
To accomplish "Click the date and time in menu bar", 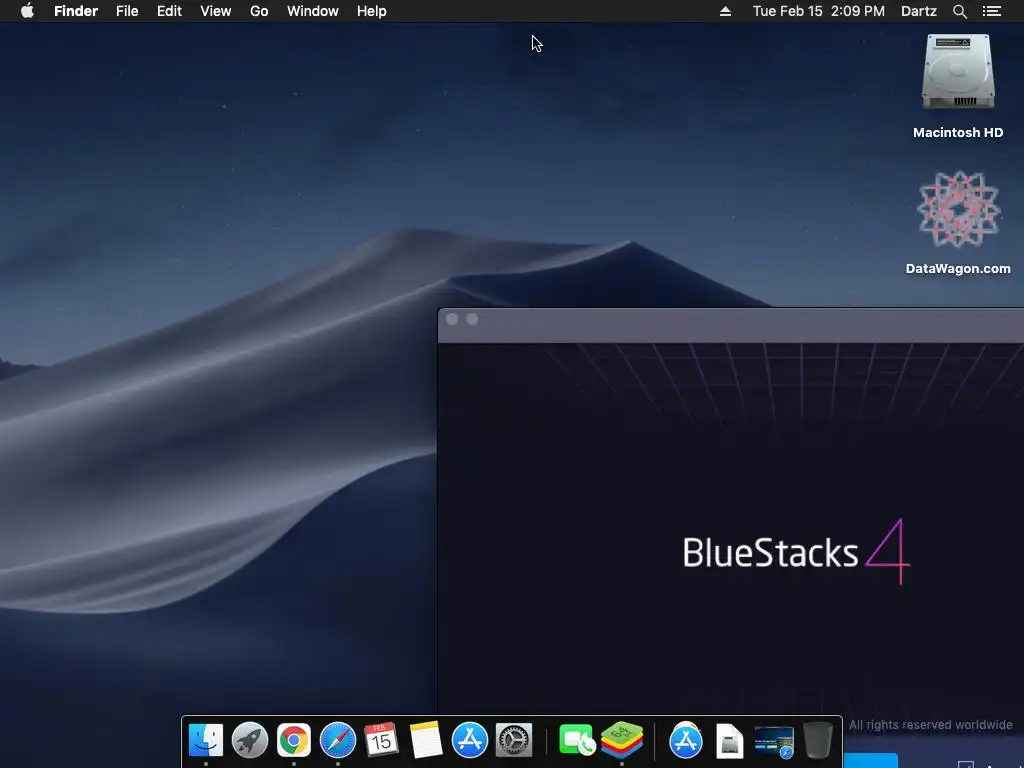I will pyautogui.click(x=818, y=11).
